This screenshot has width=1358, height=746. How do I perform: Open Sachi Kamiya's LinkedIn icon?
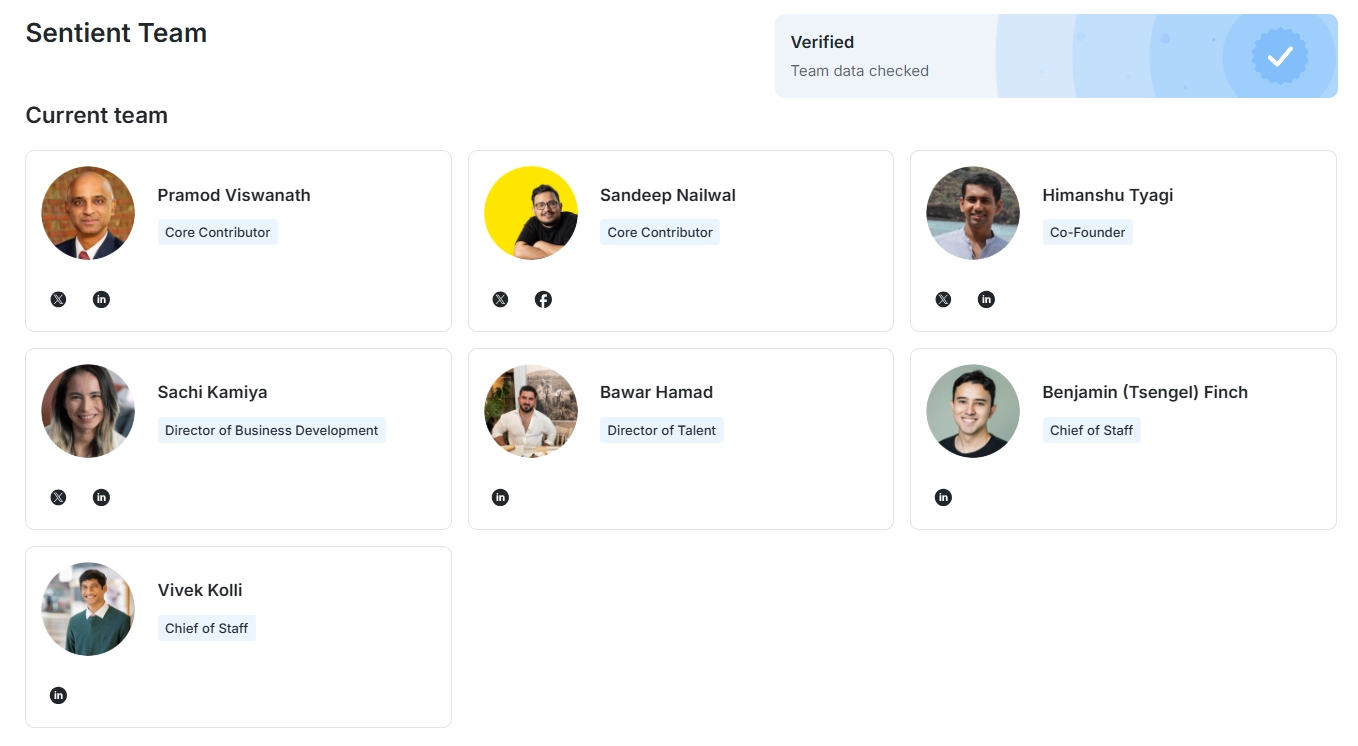click(x=101, y=497)
